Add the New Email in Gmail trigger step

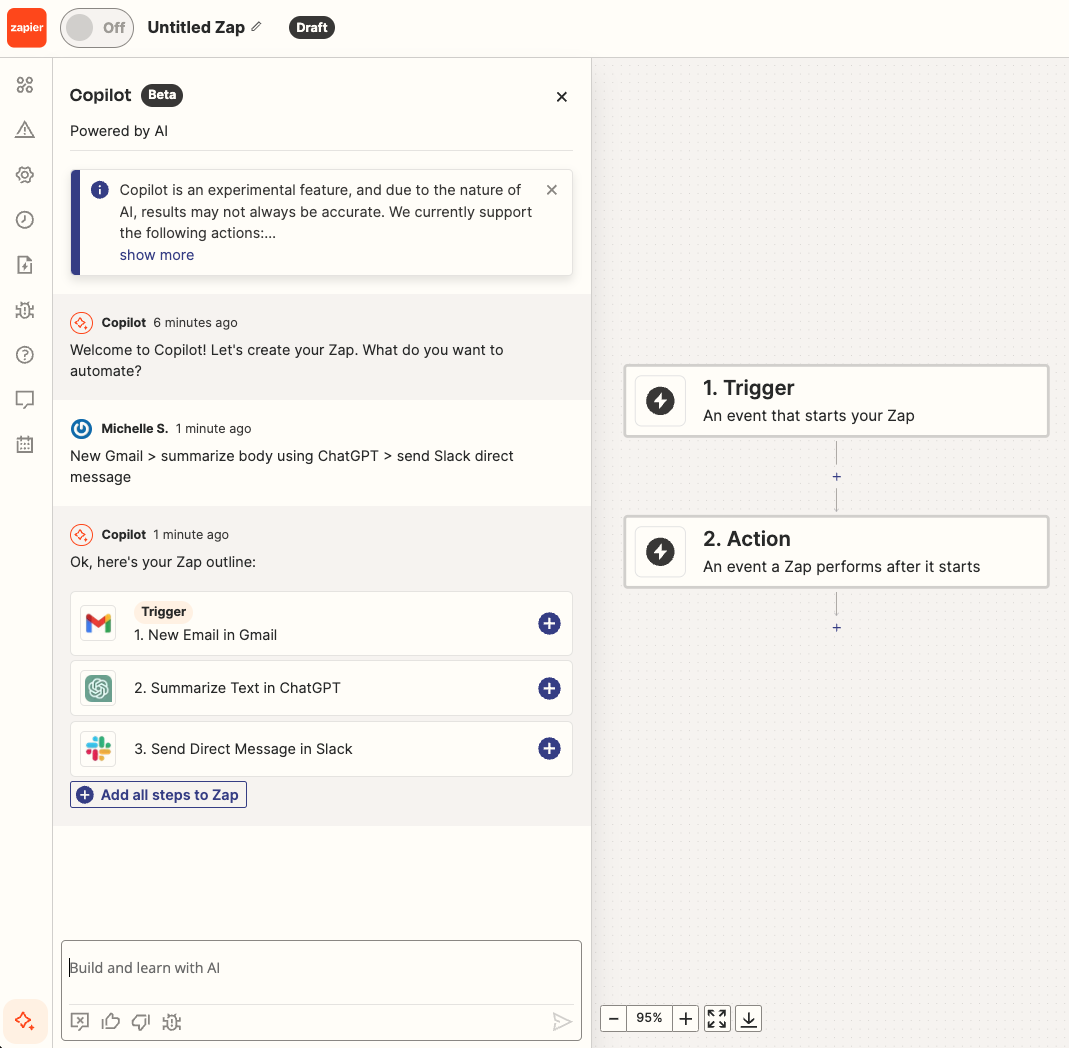549,623
